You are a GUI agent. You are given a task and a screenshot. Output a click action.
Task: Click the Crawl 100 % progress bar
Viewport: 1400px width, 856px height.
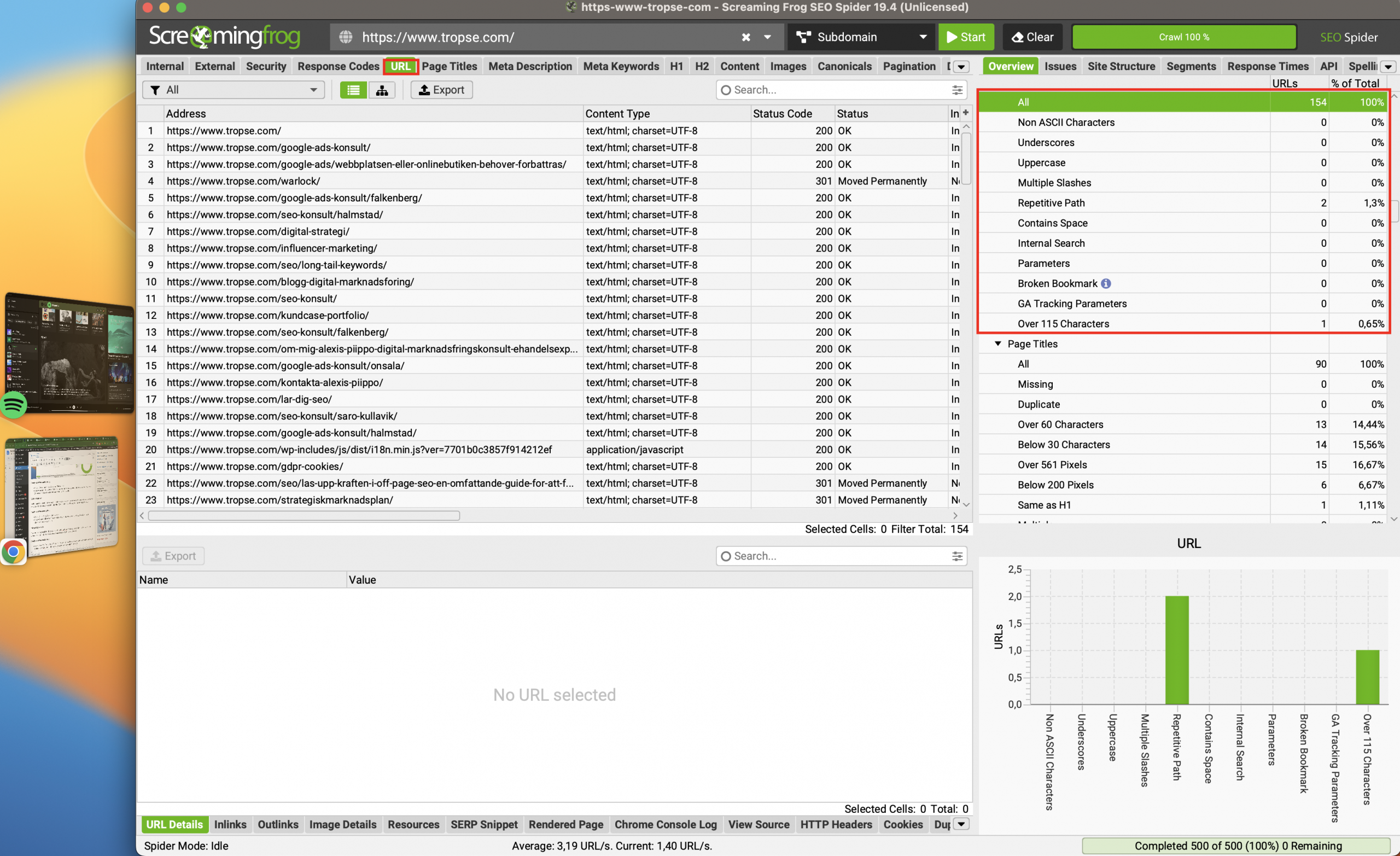pos(1183,37)
